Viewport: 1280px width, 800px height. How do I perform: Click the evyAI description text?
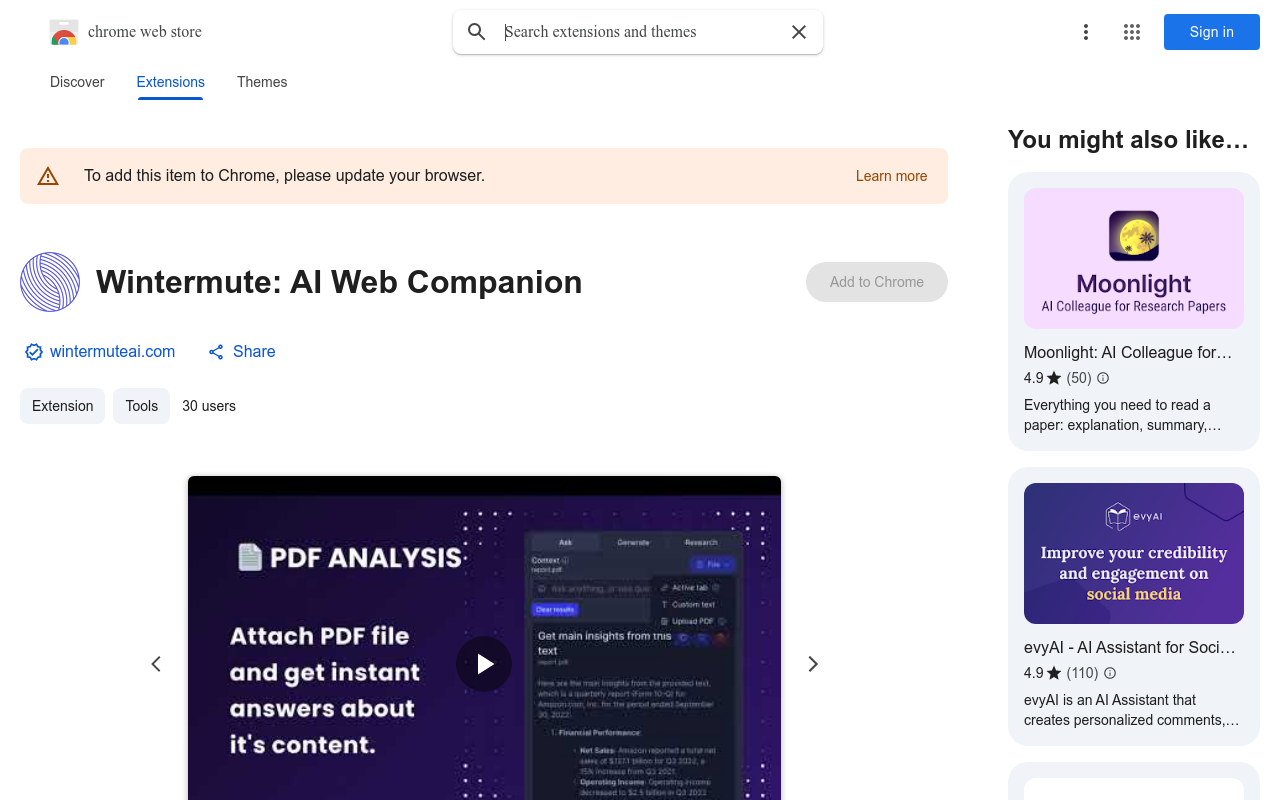[1131, 710]
